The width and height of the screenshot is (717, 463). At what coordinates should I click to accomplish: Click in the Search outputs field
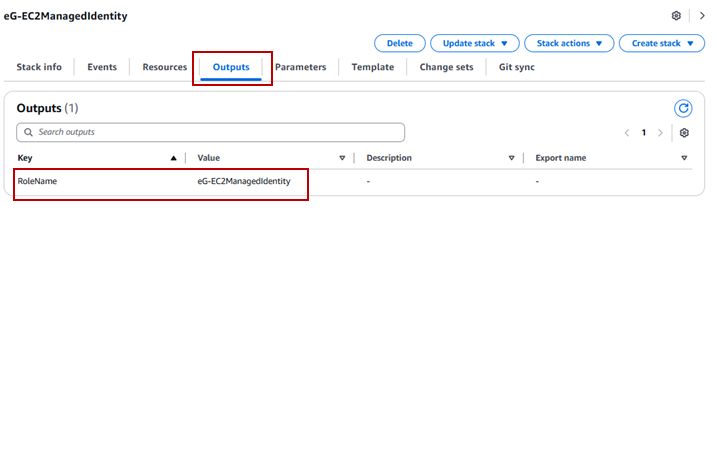[x=211, y=132]
